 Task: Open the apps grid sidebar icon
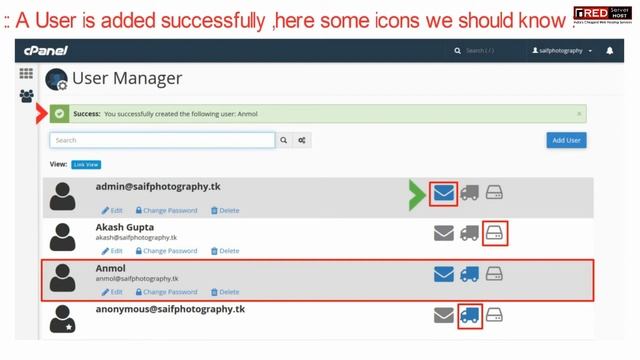tap(26, 73)
